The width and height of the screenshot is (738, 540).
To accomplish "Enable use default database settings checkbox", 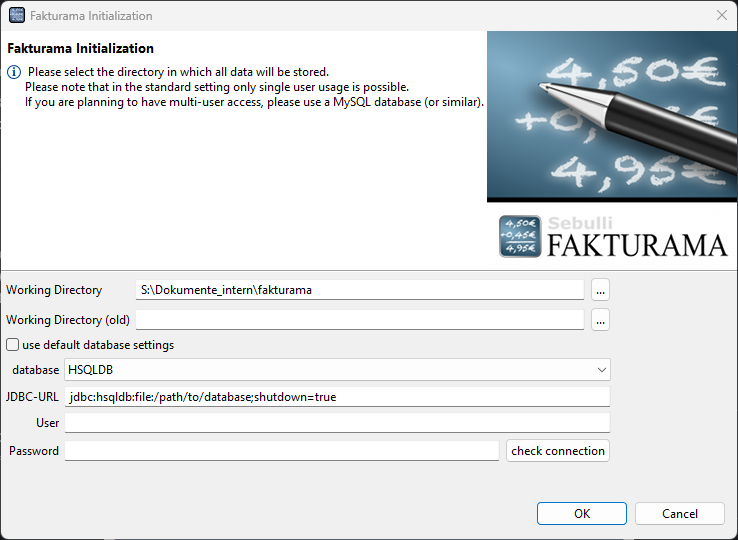I will click(13, 345).
